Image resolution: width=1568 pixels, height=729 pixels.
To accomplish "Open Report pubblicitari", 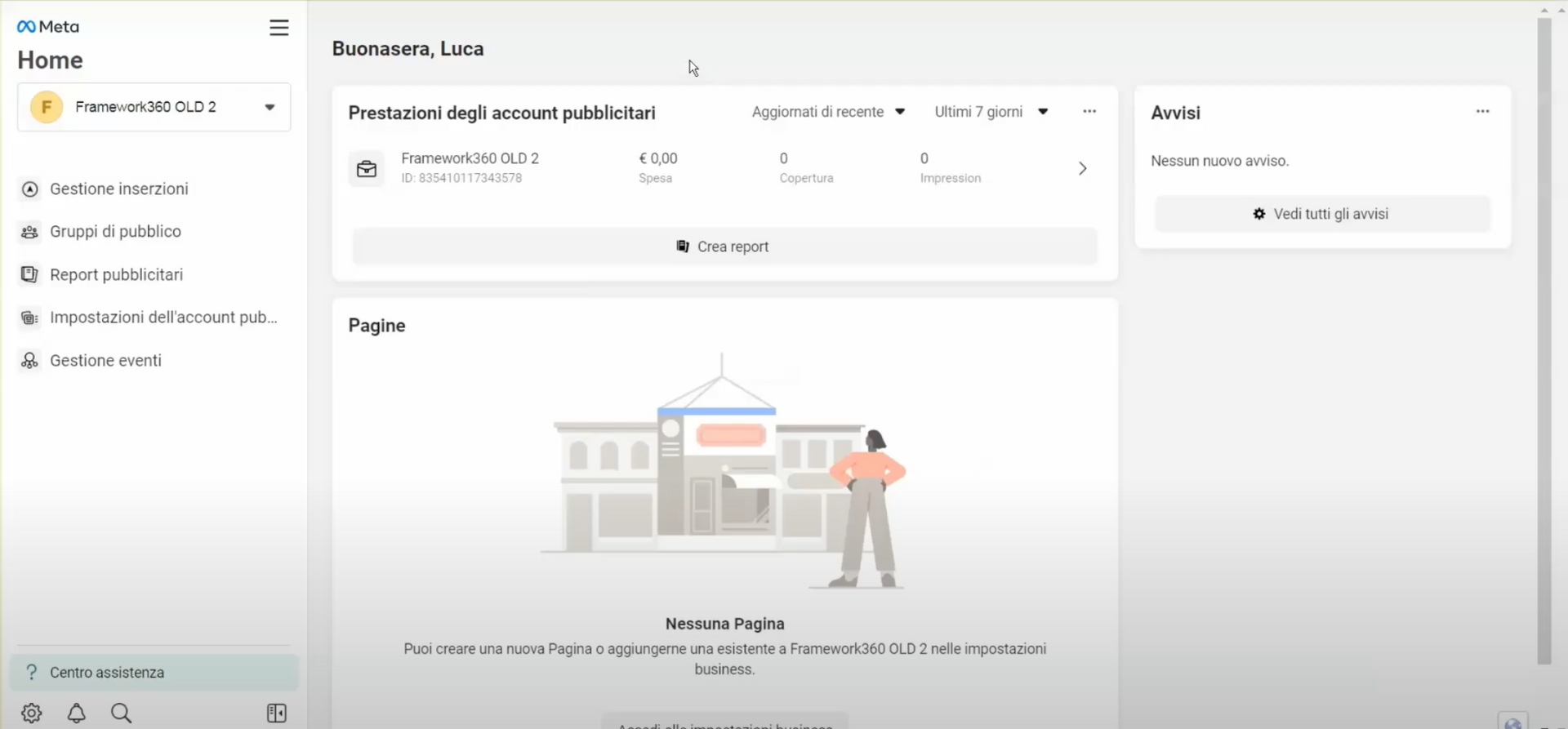I will (116, 275).
